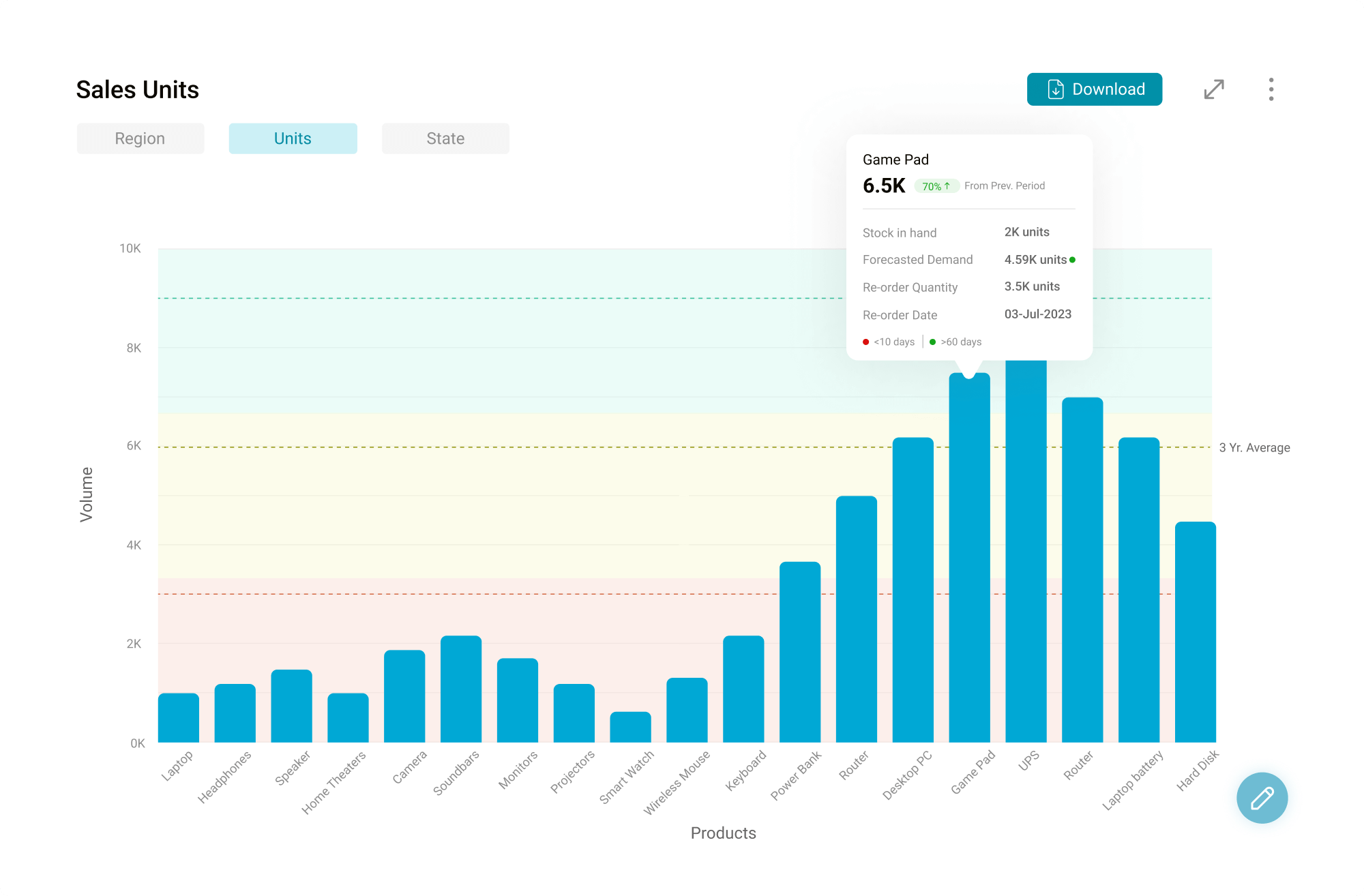Click the 'Products' x-axis title
Viewport: 1364px width, 896px height.
[723, 833]
